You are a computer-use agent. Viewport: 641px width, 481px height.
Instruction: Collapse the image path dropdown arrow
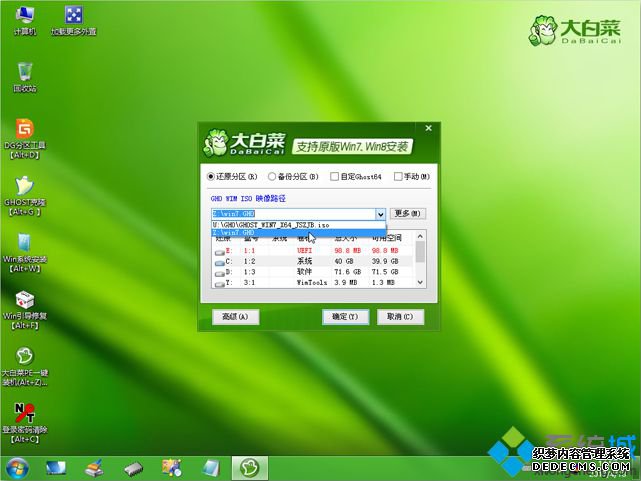tap(381, 214)
